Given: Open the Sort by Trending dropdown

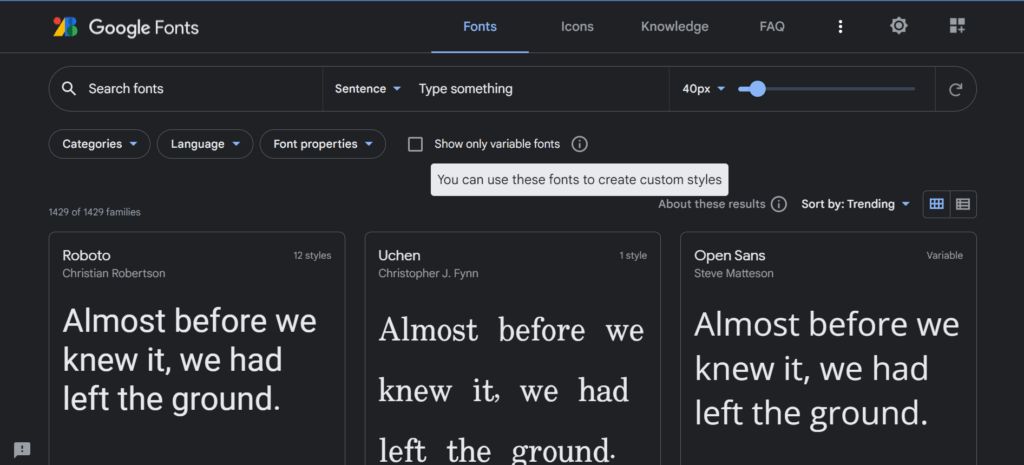Looking at the screenshot, I should 856,204.
